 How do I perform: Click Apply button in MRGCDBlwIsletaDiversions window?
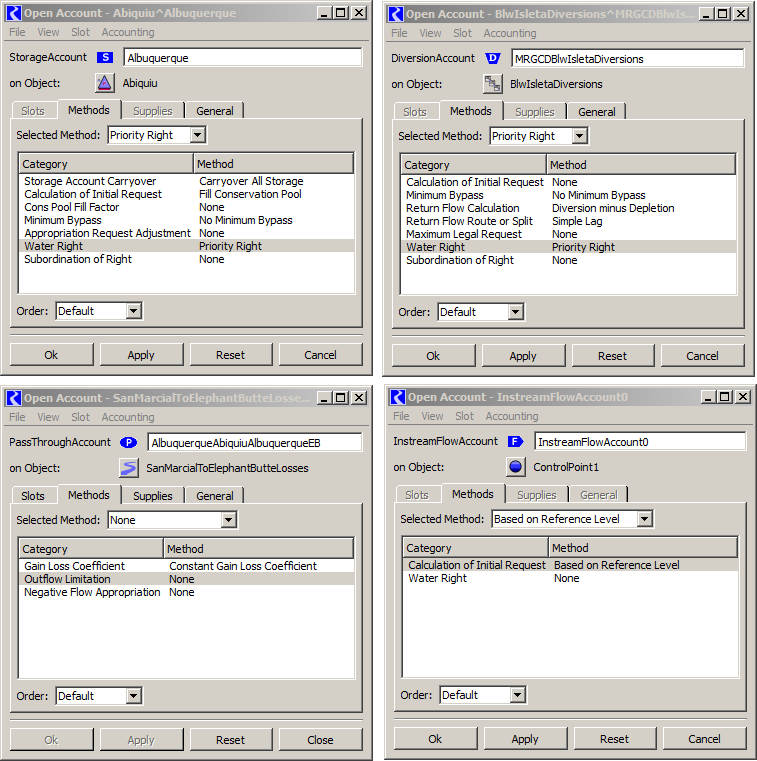pos(523,356)
